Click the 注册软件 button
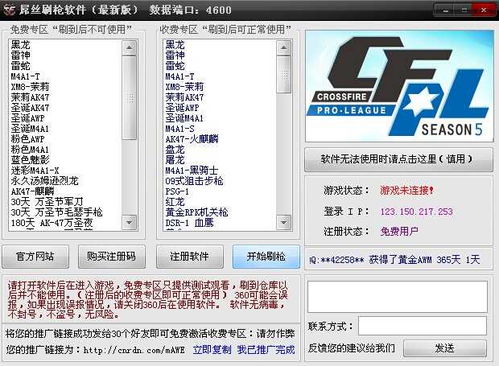Screen dimensions: 499x366 tap(190, 256)
